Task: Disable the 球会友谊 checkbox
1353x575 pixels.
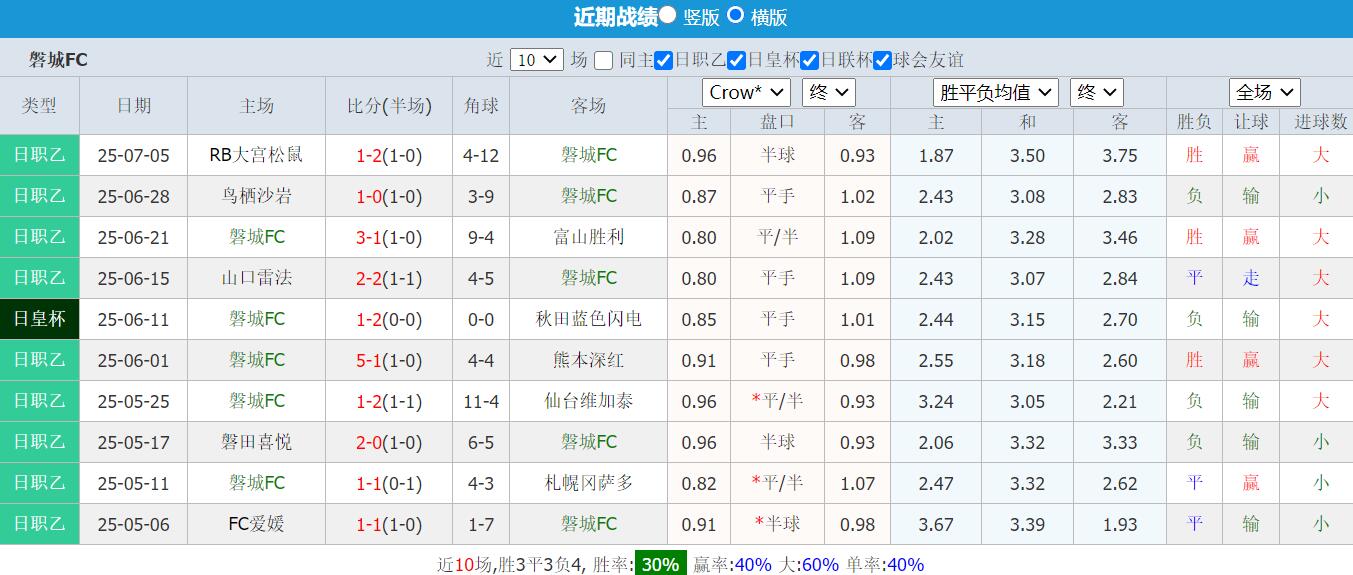Action: coord(882,60)
